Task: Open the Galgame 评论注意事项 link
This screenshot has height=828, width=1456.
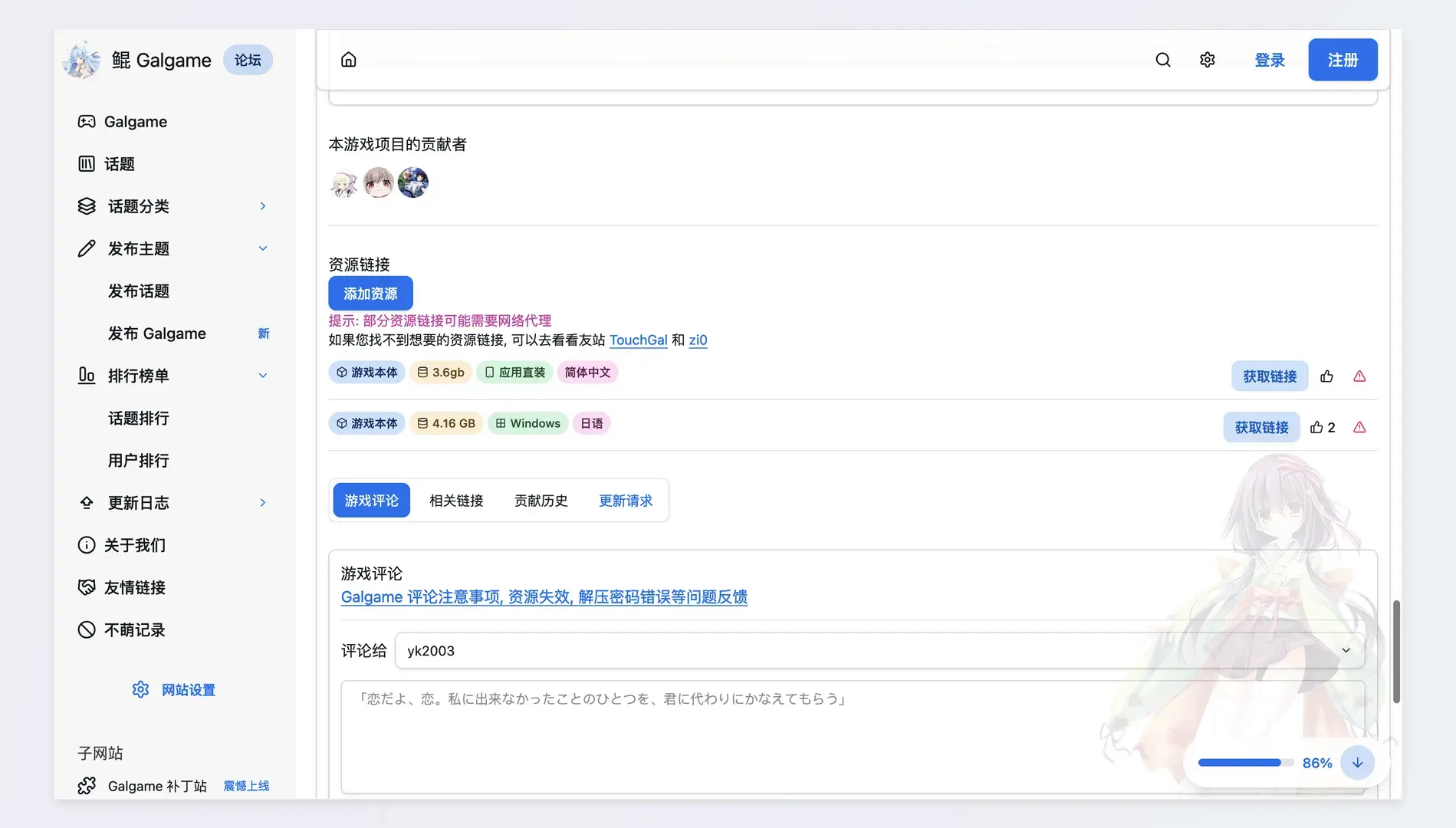Action: (x=544, y=597)
